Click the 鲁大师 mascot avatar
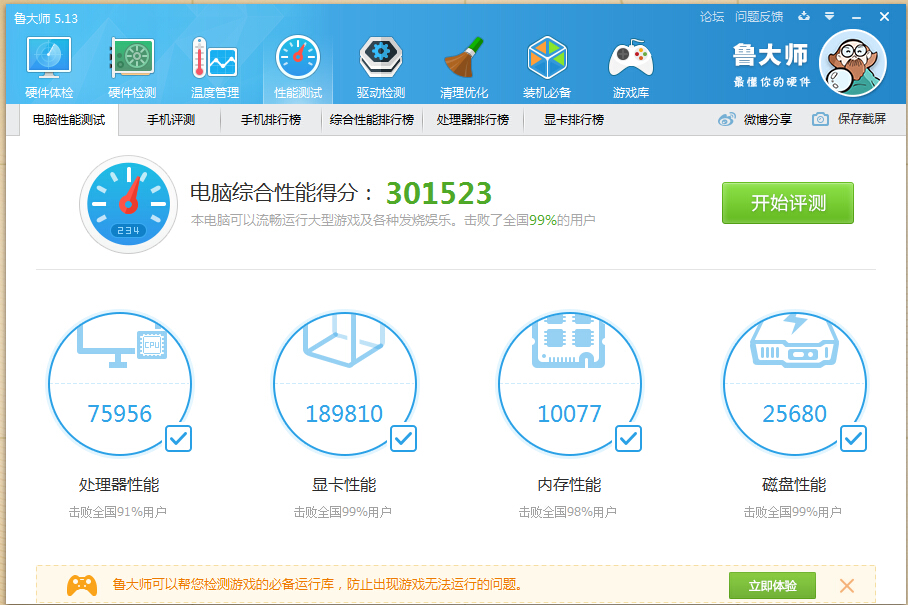This screenshot has height=605, width=908. click(x=853, y=63)
